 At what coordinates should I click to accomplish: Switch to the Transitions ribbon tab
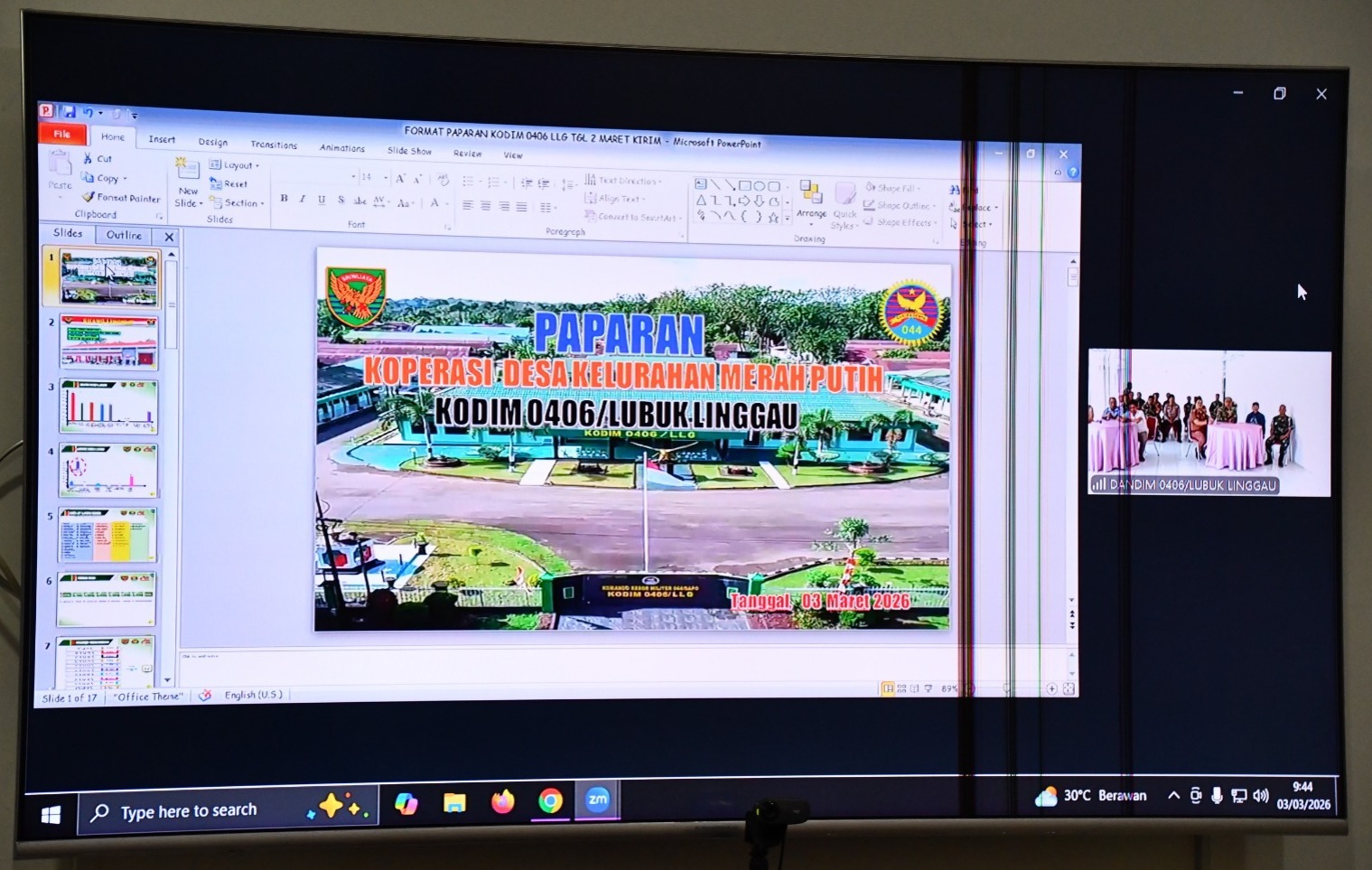[x=274, y=145]
